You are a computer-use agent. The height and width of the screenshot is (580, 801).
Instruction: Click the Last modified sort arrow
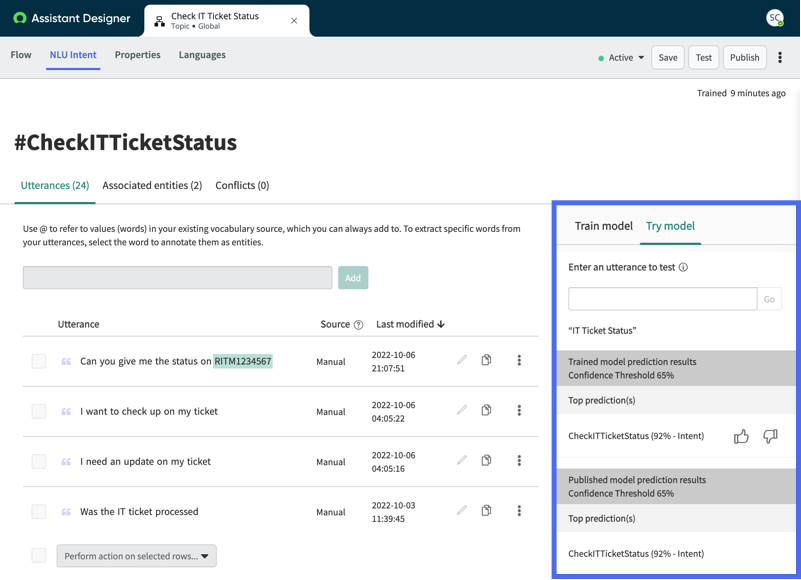coord(441,324)
